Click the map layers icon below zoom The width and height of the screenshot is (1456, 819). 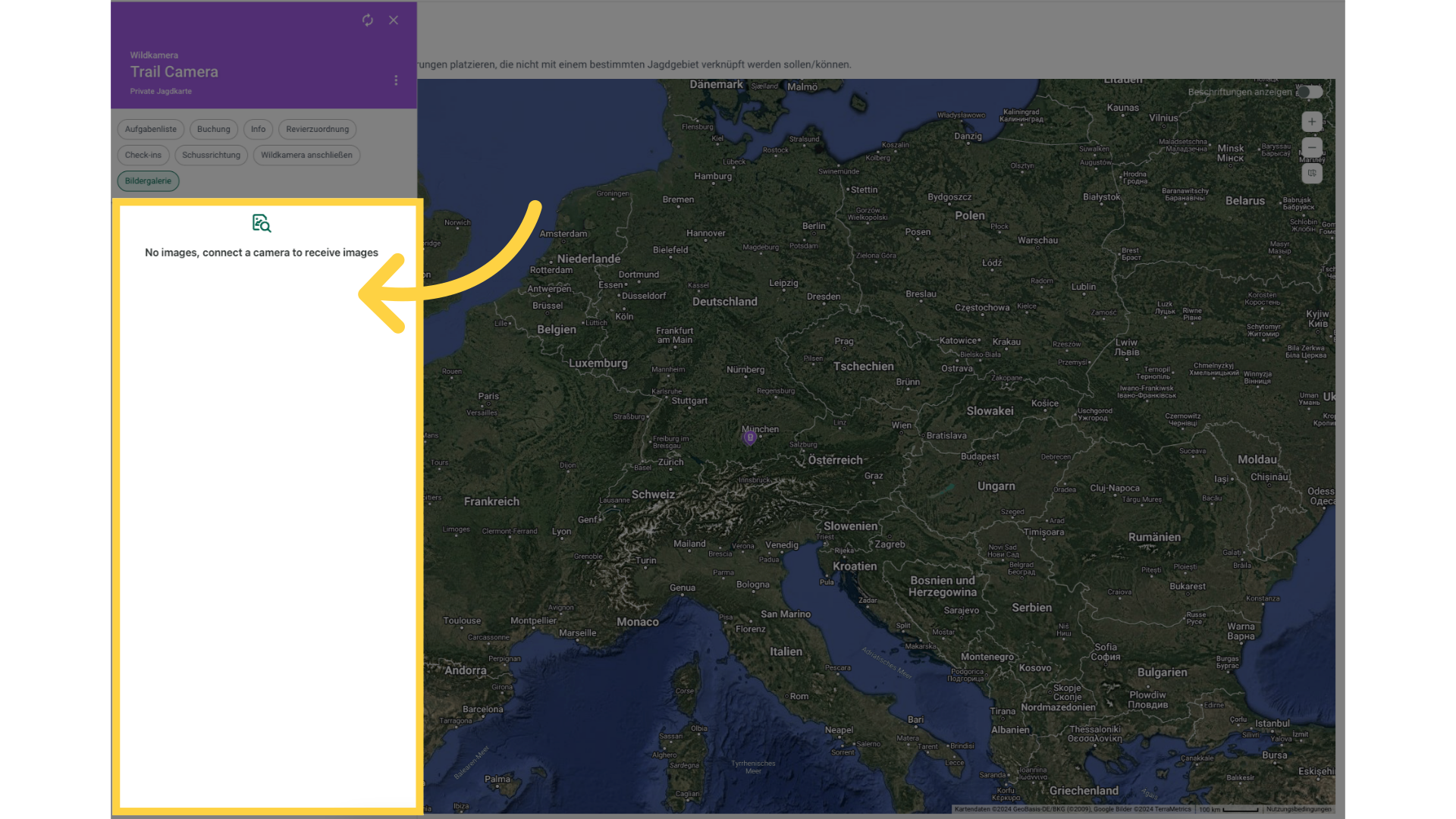1312,174
